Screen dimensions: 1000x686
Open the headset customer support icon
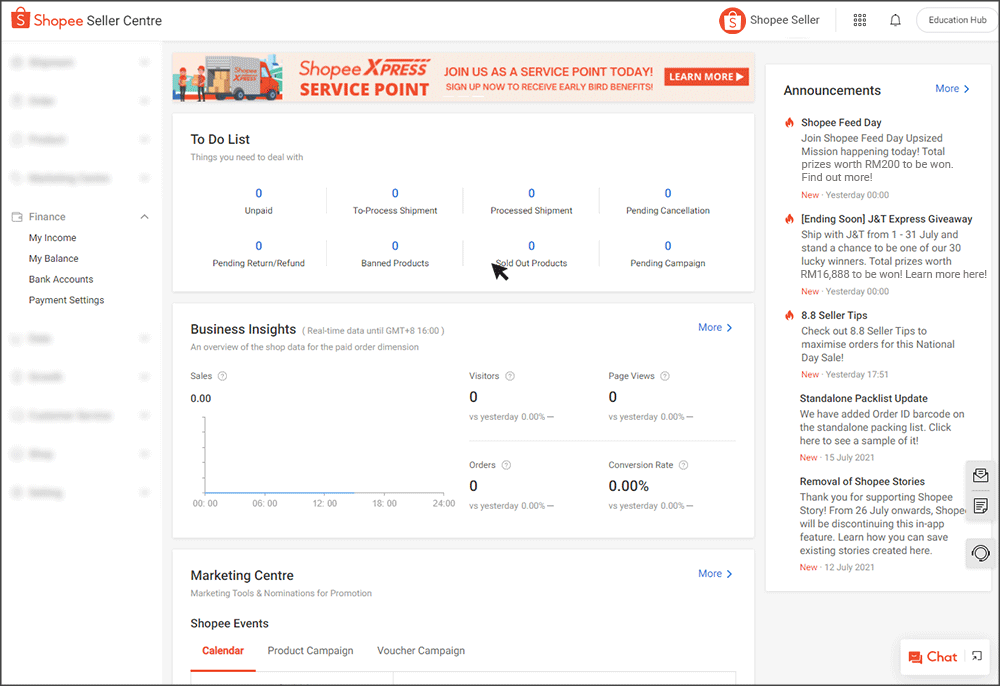[x=980, y=553]
